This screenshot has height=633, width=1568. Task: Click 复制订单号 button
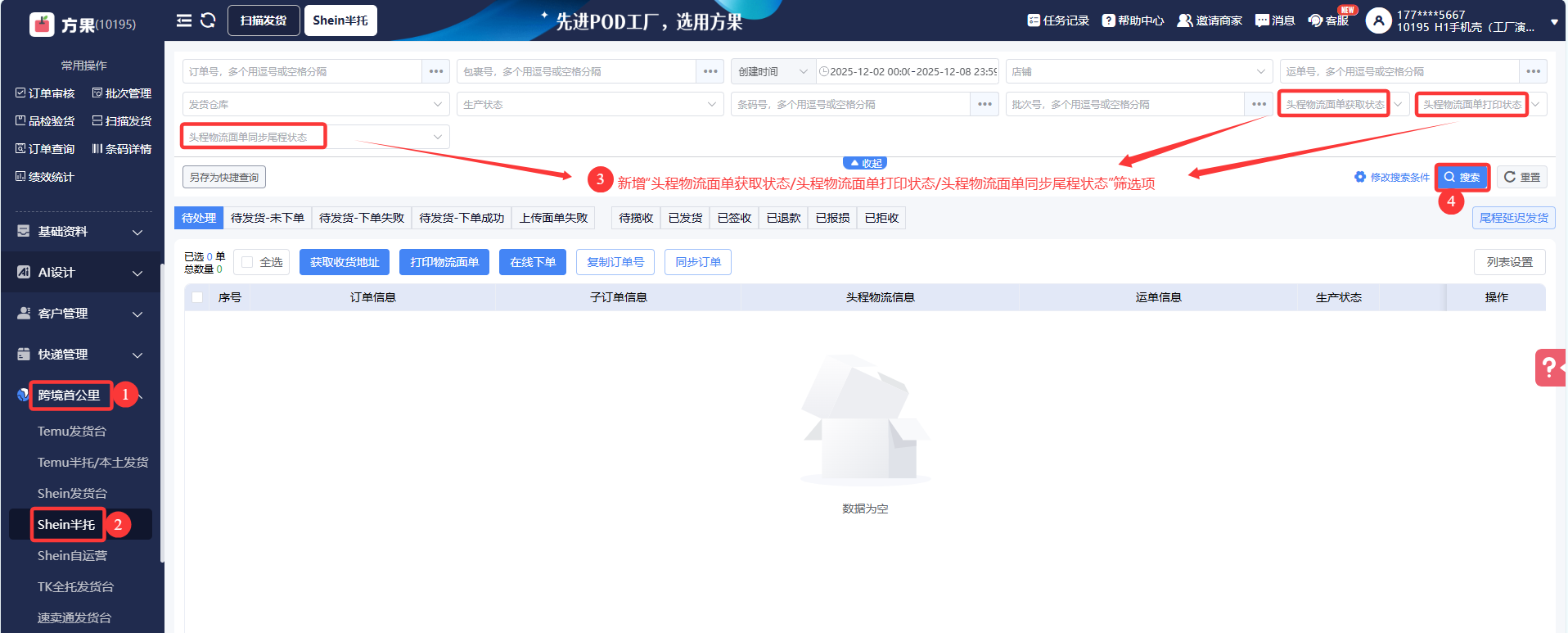click(x=615, y=262)
